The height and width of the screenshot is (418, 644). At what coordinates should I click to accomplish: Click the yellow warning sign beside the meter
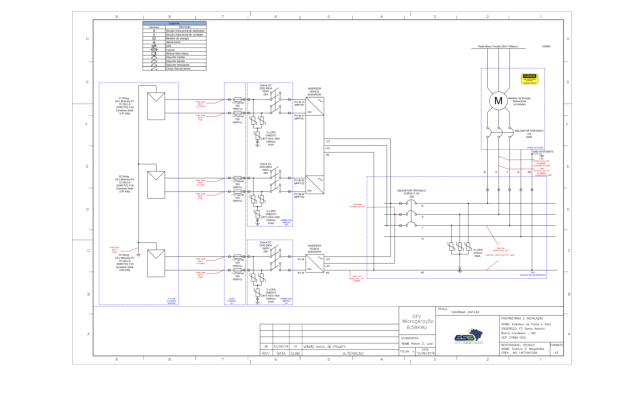[529, 79]
